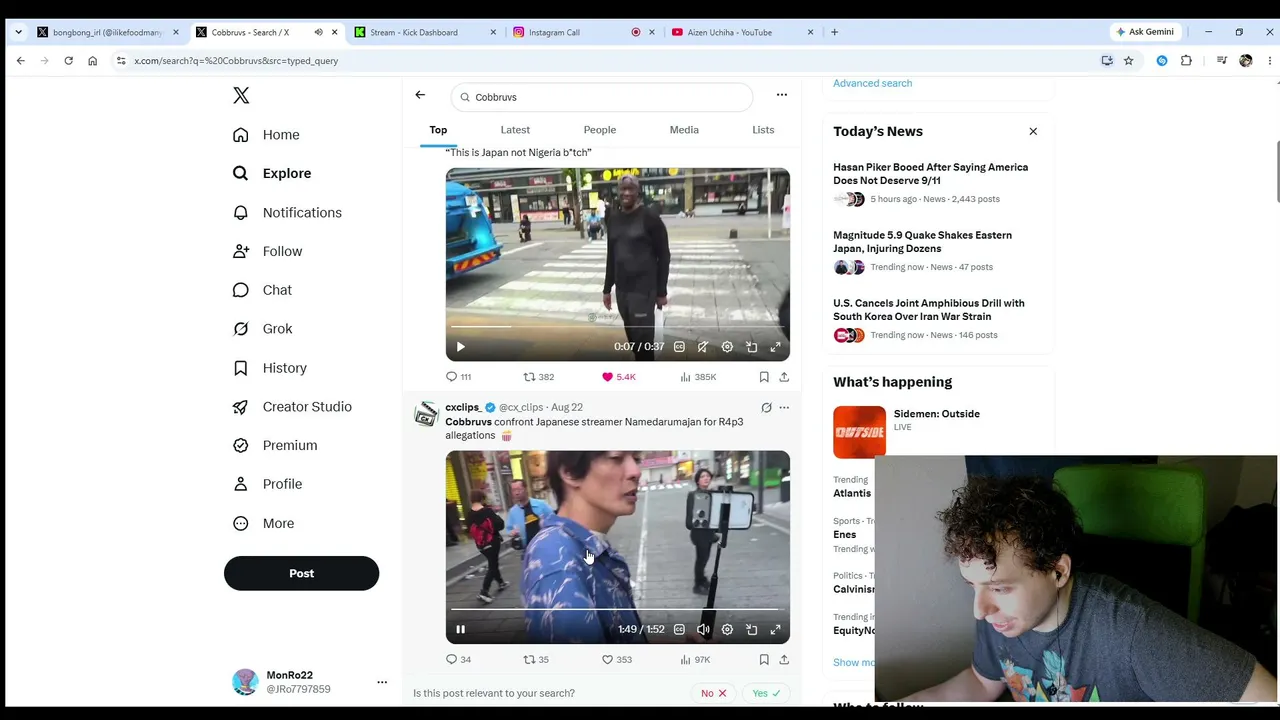
Task: Share the cxclips_ post
Action: [x=784, y=660]
